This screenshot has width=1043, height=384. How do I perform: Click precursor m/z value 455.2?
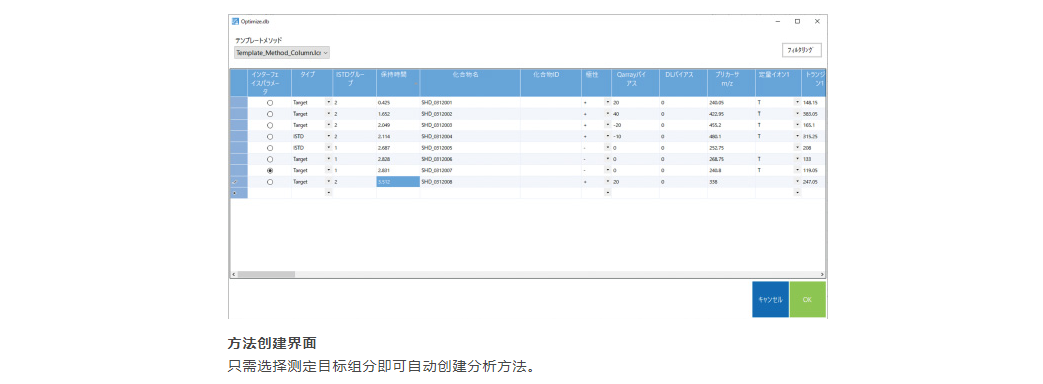point(716,125)
